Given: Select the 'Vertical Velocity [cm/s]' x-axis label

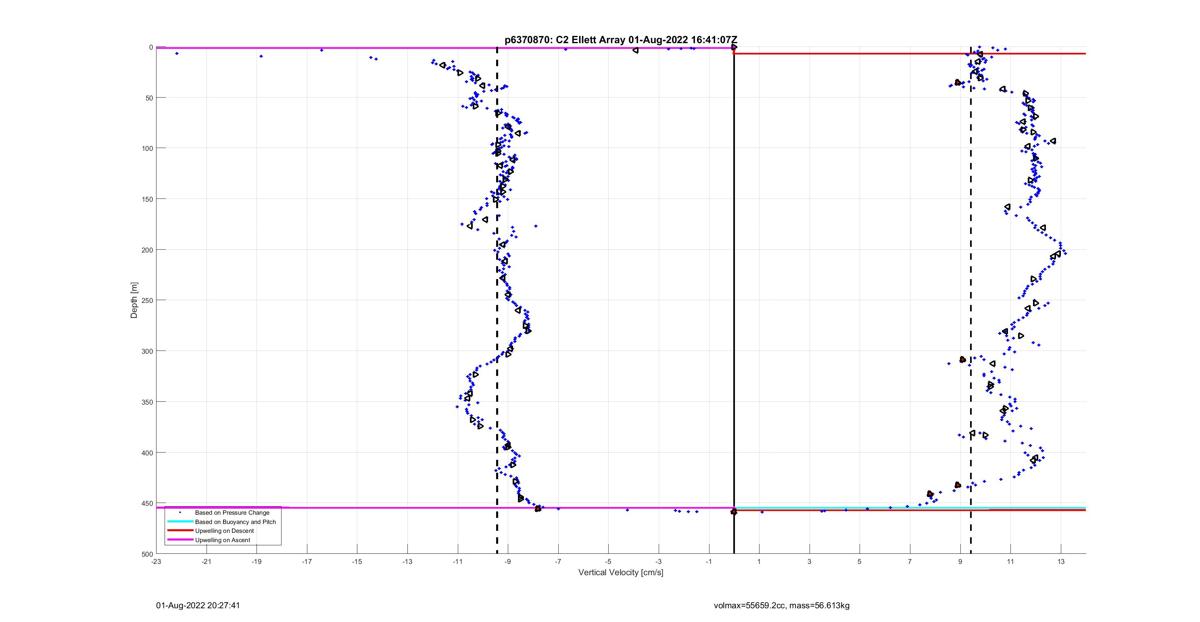Looking at the screenshot, I should [621, 573].
